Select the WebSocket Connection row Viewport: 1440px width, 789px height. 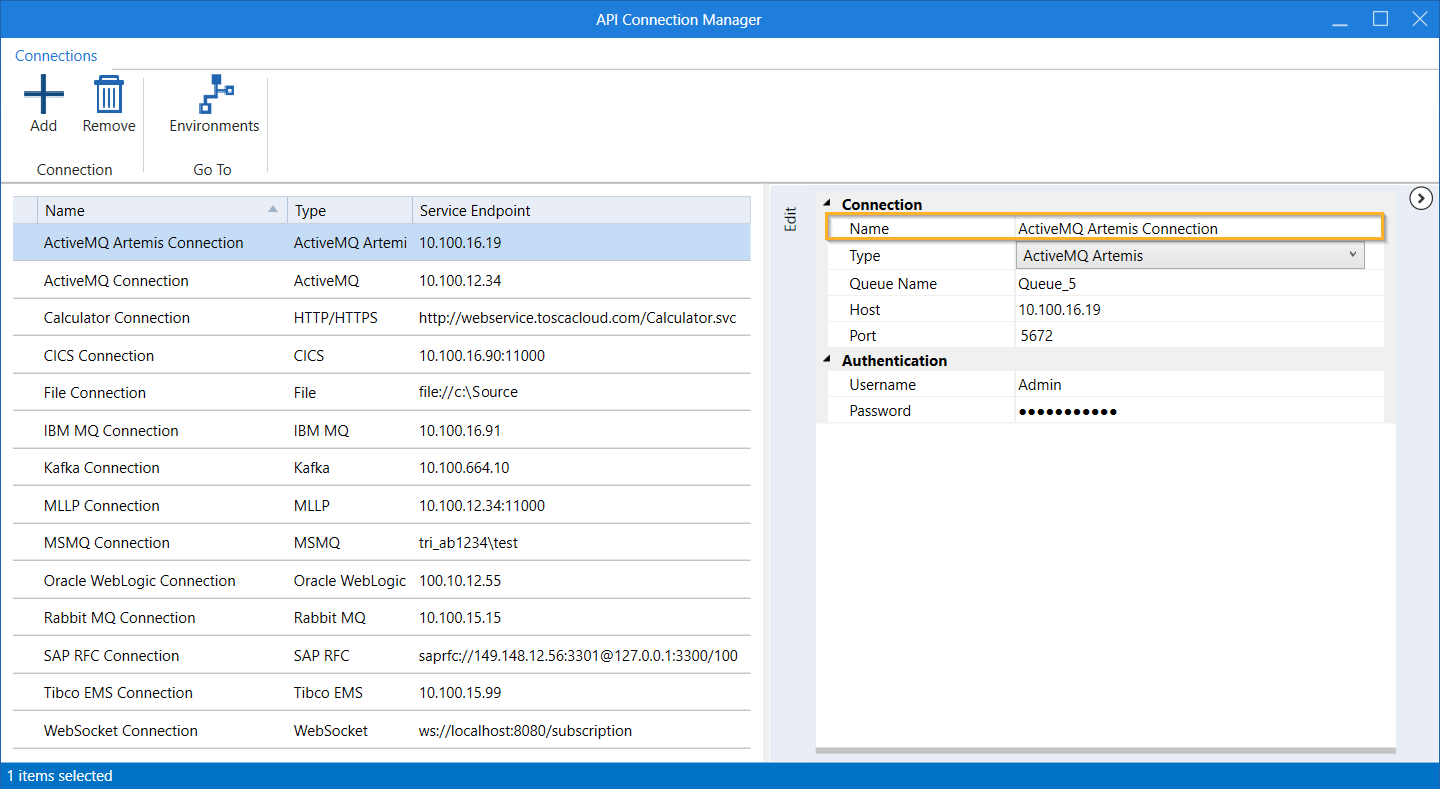point(121,731)
